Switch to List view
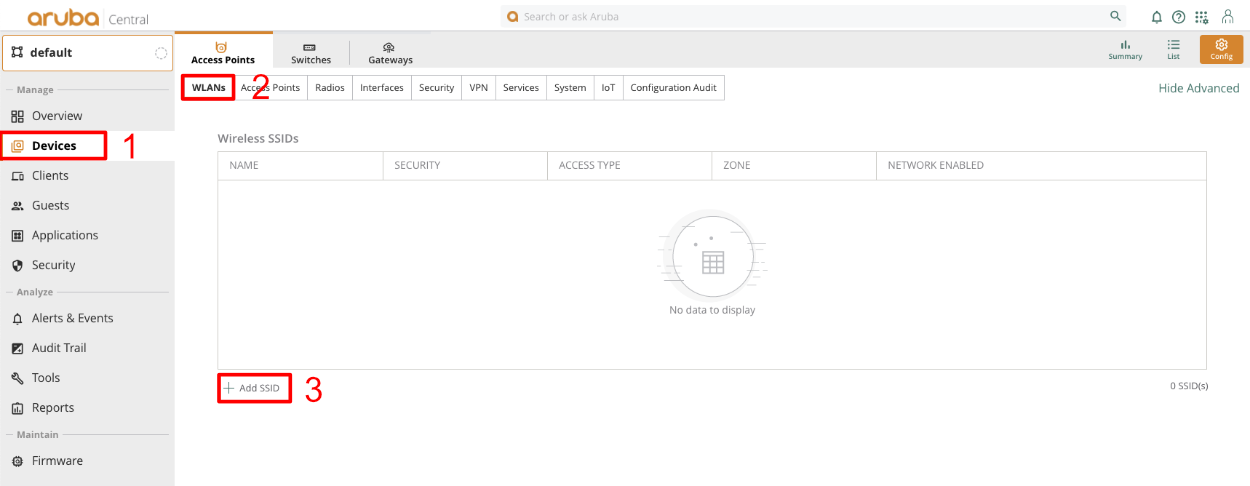1250x486 pixels. pos(1173,50)
